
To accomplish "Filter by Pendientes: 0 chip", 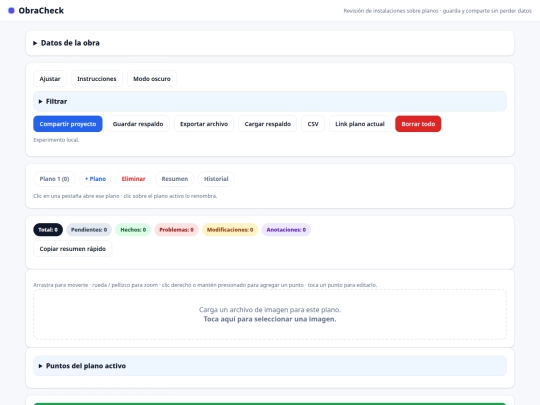I will click(89, 230).
